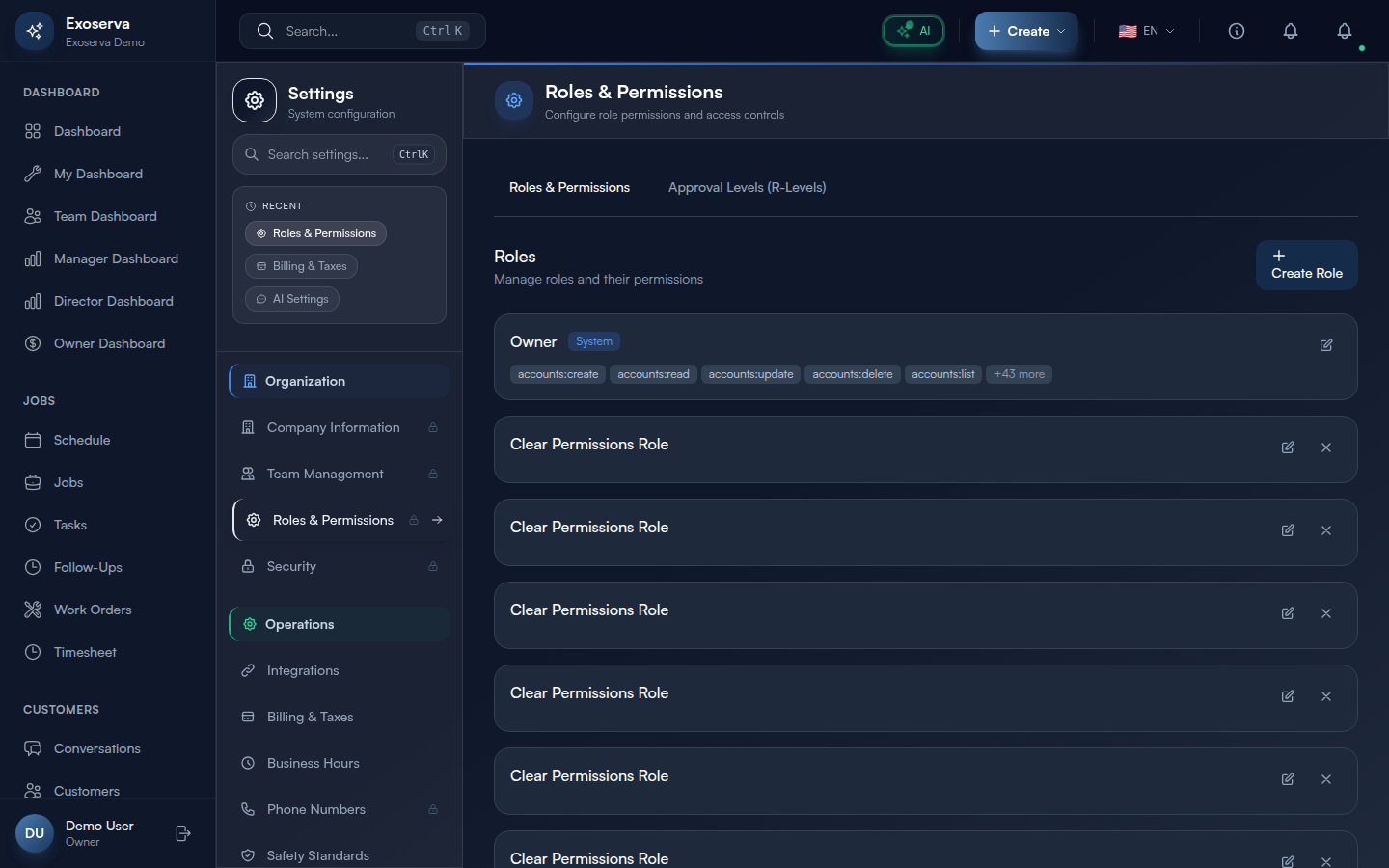Open the EN language selector

click(1147, 31)
